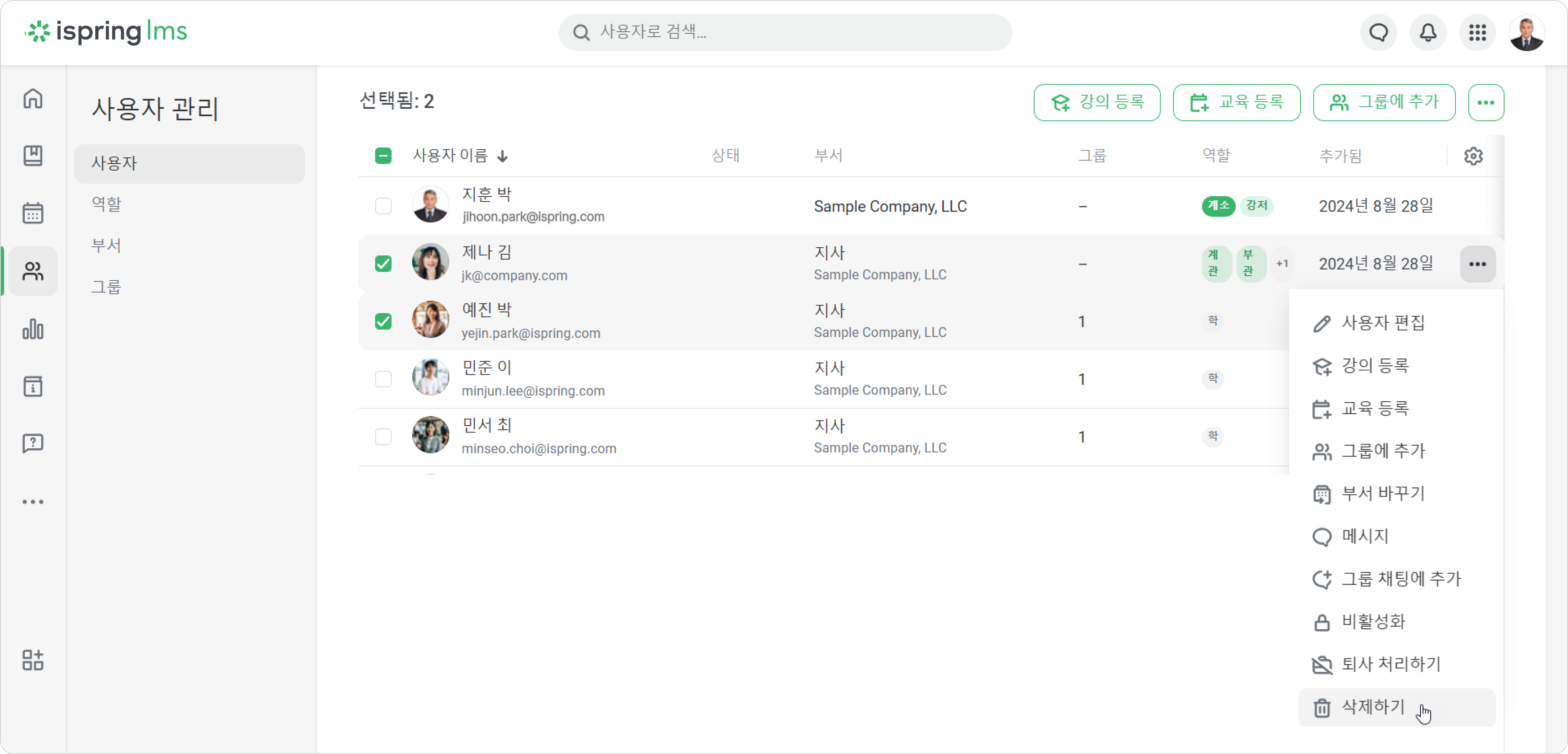This screenshot has width=1568, height=754.
Task: Focus the 사용자로 검색 search field
Action: coord(785,32)
